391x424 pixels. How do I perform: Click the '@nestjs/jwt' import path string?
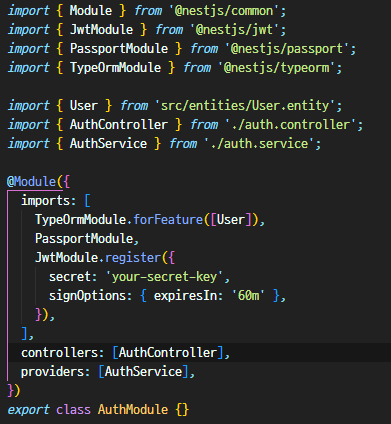pyautogui.click(x=235, y=30)
